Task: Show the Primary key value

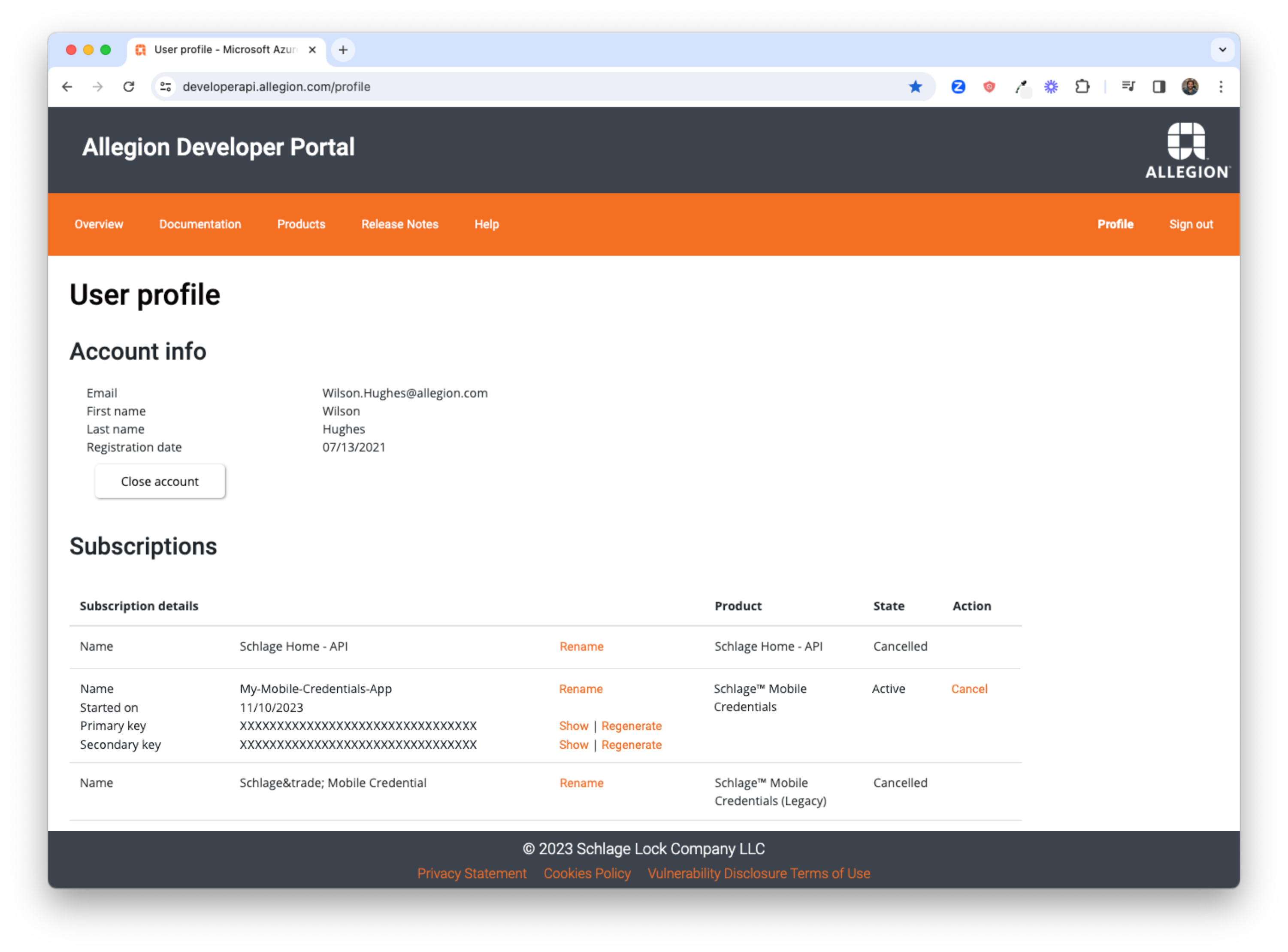Action: pyautogui.click(x=574, y=726)
